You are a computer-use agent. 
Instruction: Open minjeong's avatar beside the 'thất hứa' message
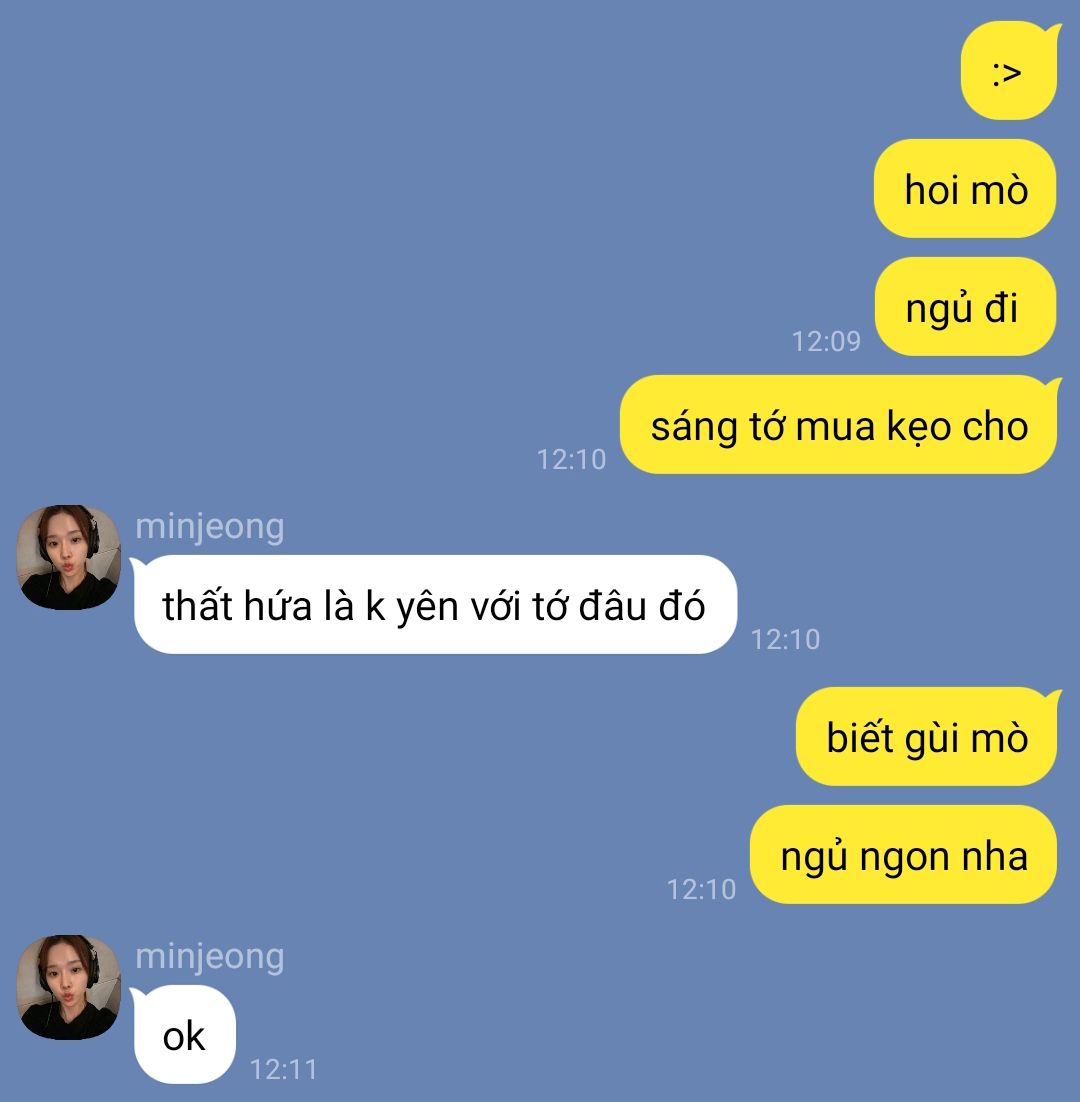click(x=68, y=557)
